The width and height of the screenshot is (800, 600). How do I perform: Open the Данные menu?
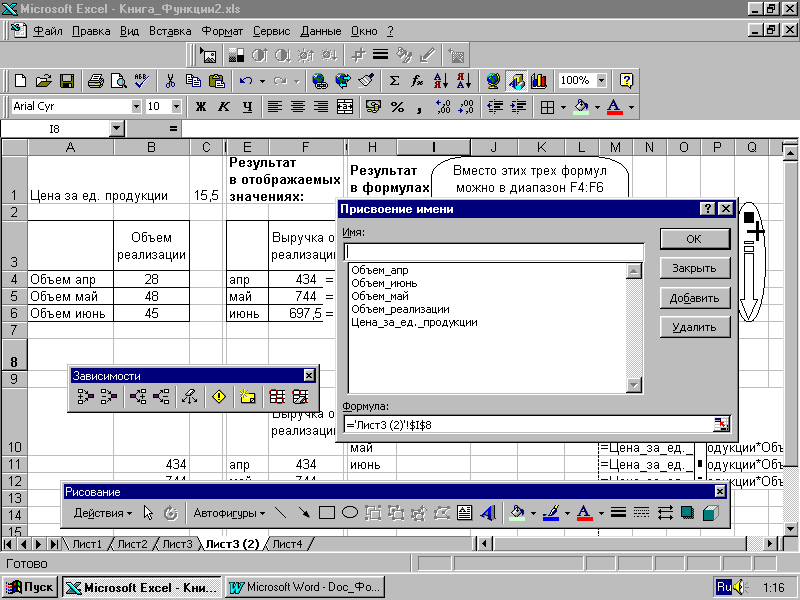pos(320,31)
